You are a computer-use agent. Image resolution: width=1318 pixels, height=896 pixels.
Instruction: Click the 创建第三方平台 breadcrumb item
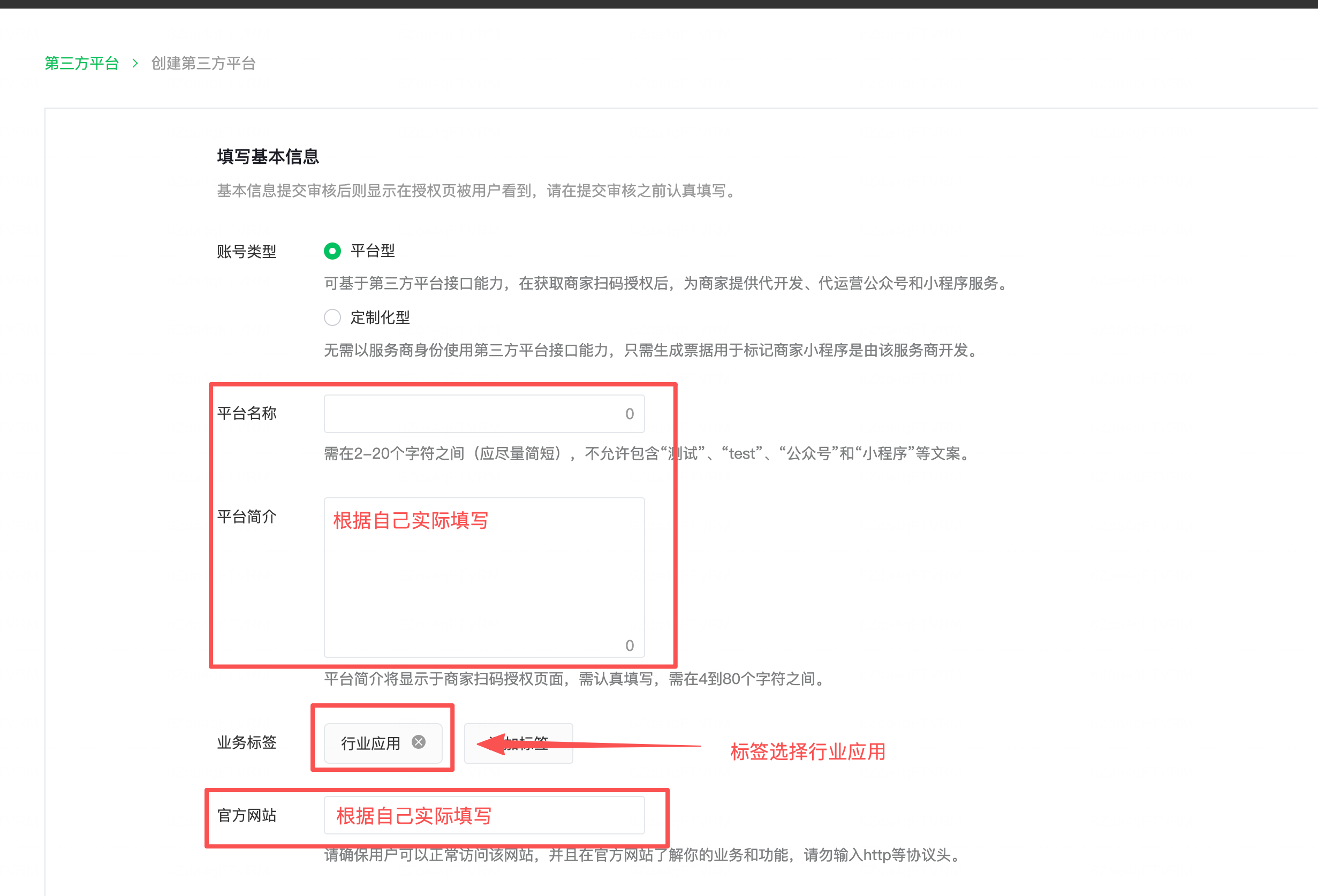point(203,63)
